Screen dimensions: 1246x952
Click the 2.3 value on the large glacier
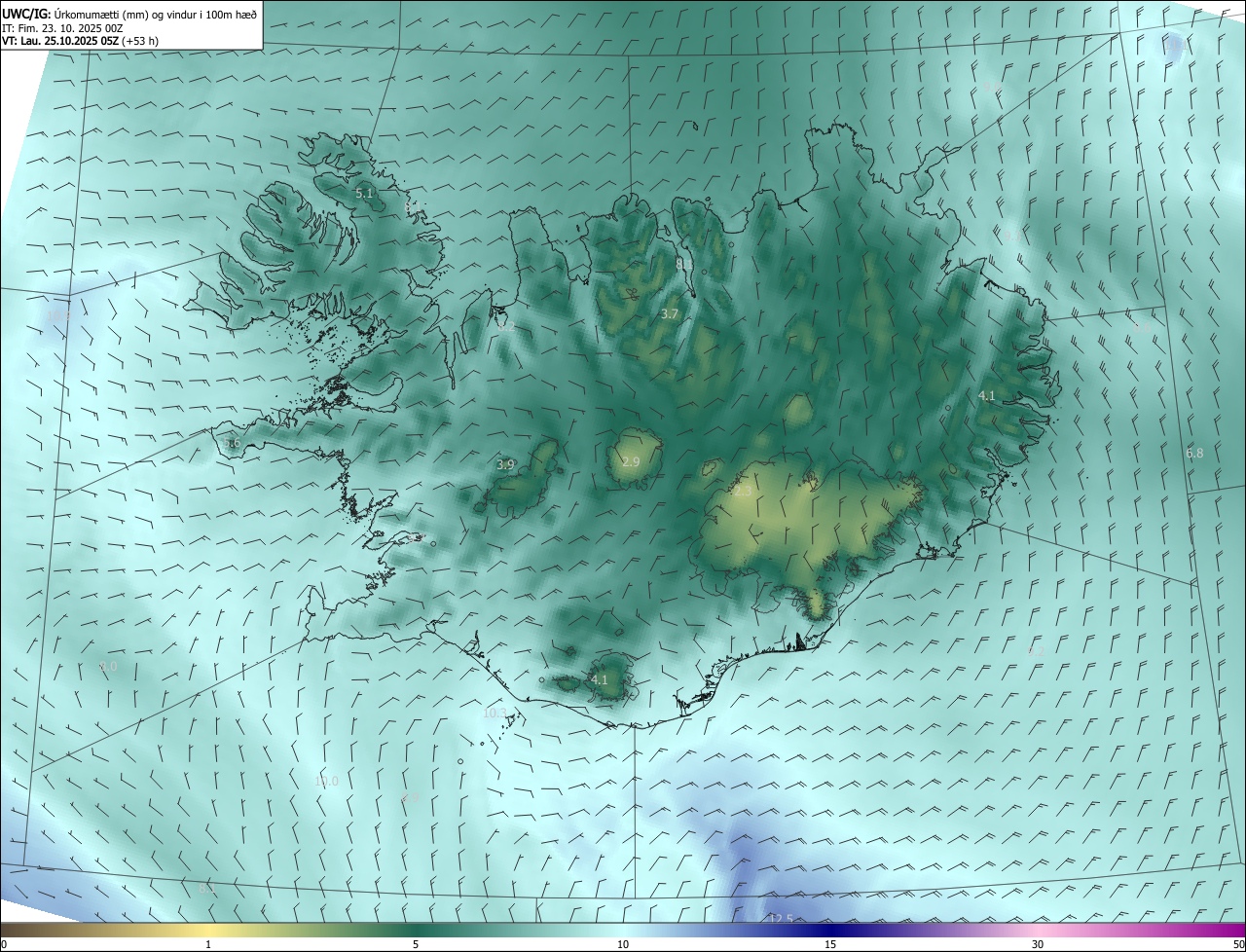[743, 493]
